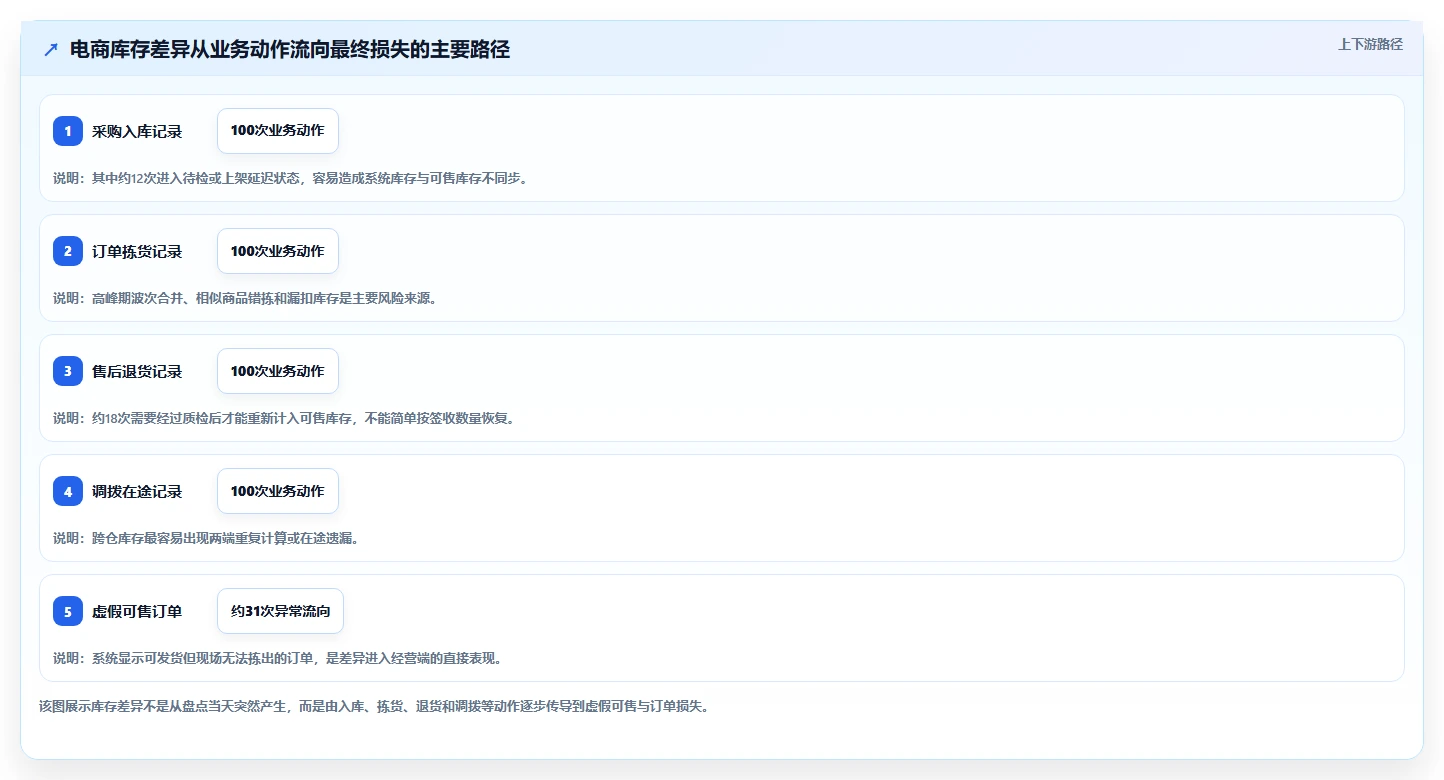Screen dimensions: 1444x780
Task: Click 100次业务动作 pill in 采购入库记录 card
Action: (278, 131)
